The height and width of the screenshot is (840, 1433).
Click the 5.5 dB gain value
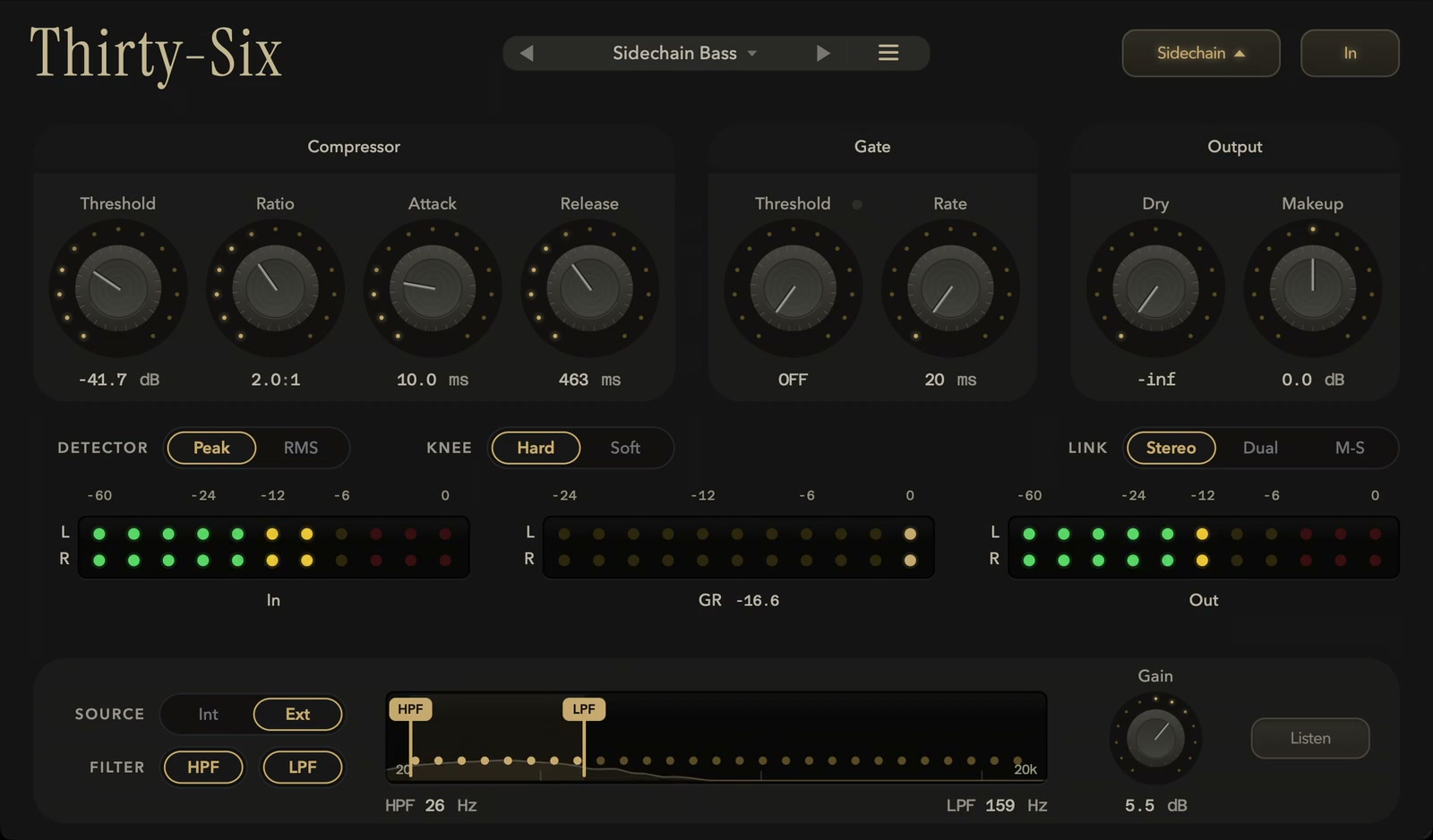(x=1155, y=806)
